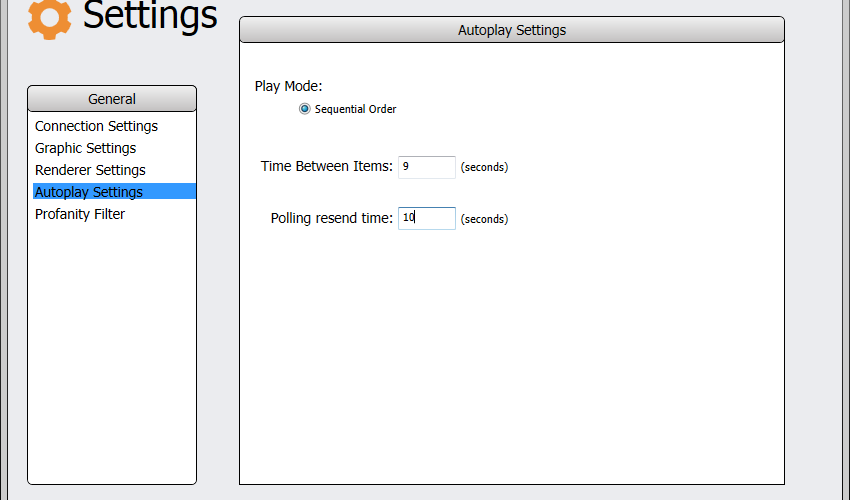Click the Autoplay Settings panel title bar
Viewport: 850px width, 500px height.
512,30
